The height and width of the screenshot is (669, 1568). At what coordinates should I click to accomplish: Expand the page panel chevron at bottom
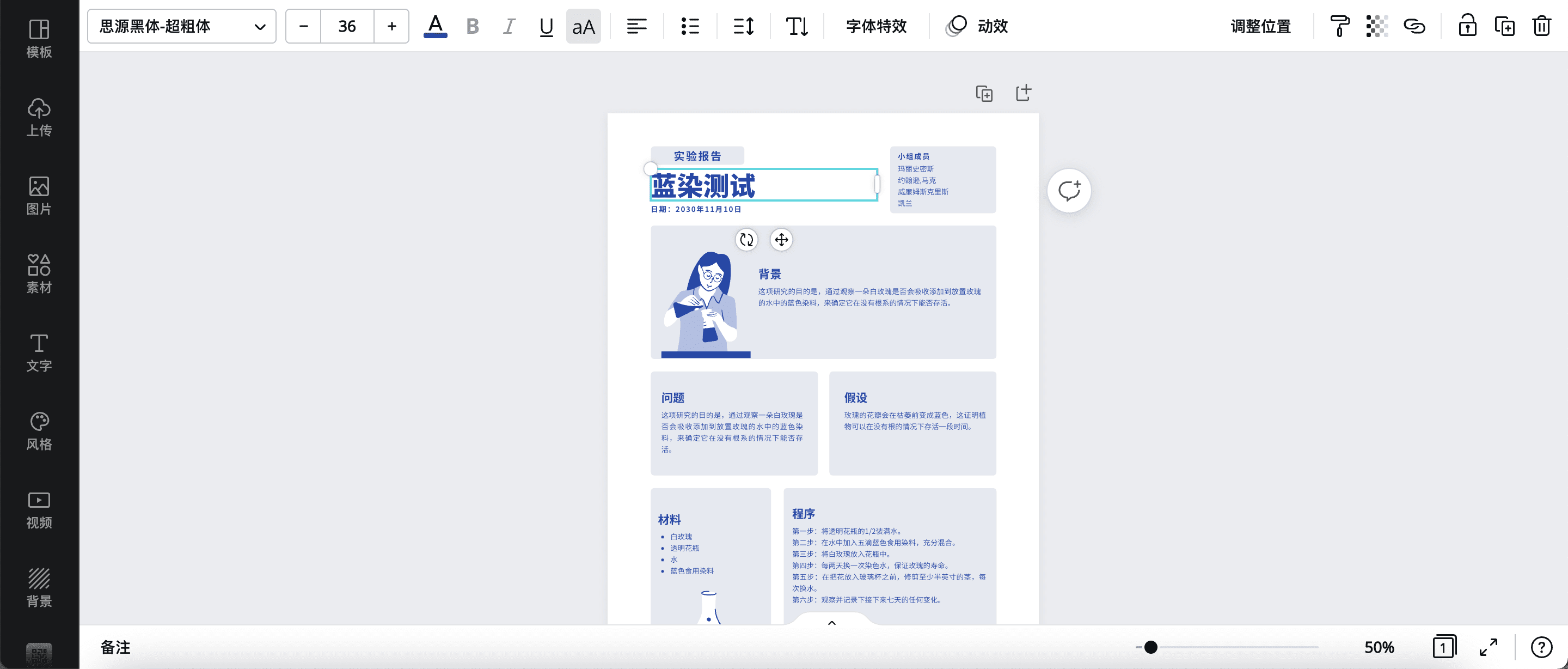click(x=831, y=623)
